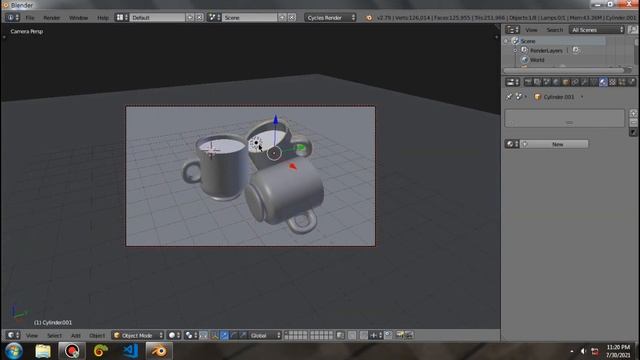This screenshot has width=640, height=360.
Task: Open the 3D viewport Add menu
Action: pyautogui.click(x=76, y=336)
